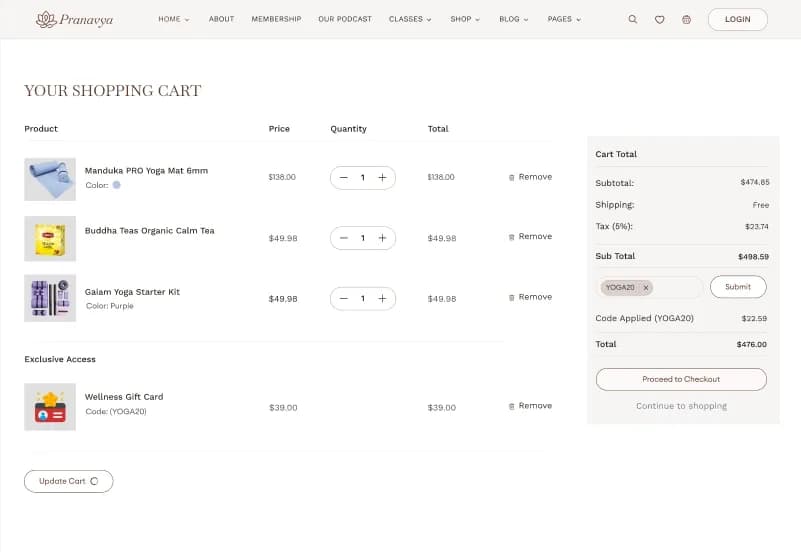Click the coupon code input field
The width and height of the screenshot is (801, 552).
649,287
